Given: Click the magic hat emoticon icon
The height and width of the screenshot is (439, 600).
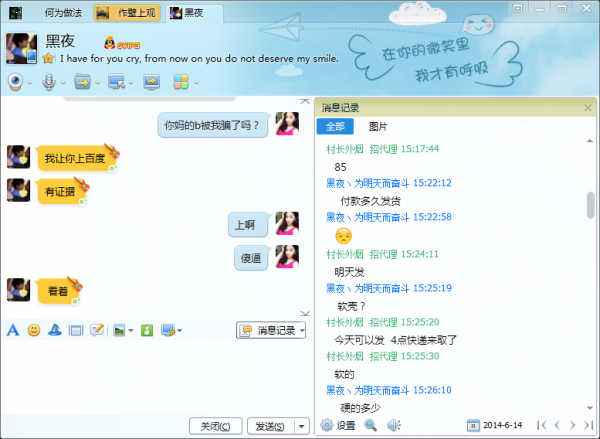Looking at the screenshot, I should coord(55,330).
